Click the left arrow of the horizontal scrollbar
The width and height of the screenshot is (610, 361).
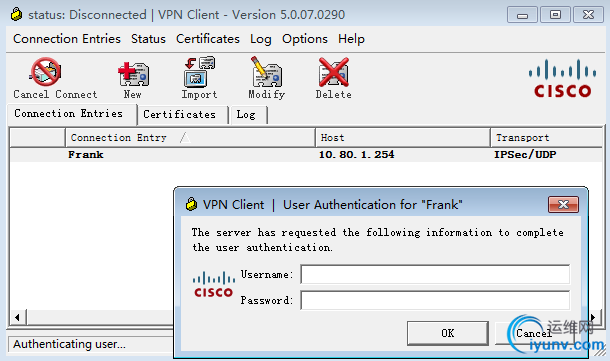click(17, 317)
